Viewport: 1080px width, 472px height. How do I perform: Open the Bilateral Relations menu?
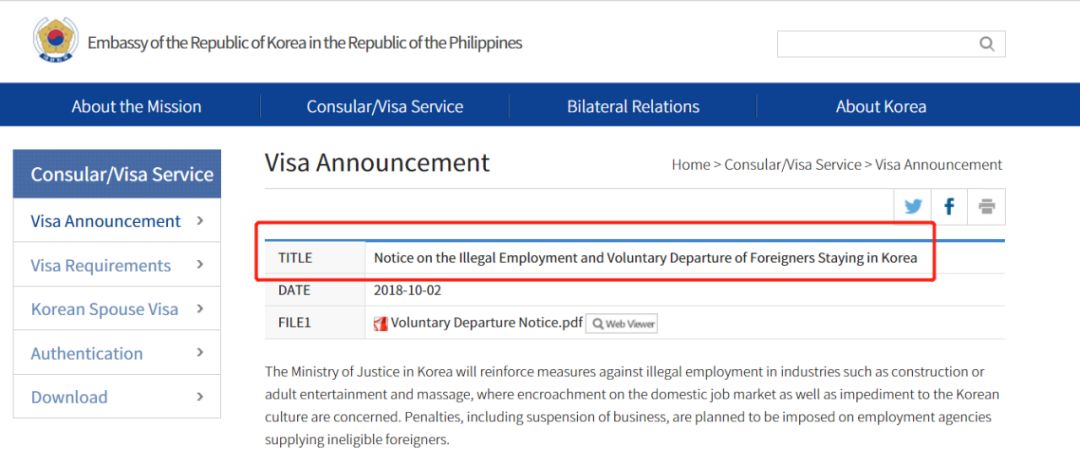(633, 106)
